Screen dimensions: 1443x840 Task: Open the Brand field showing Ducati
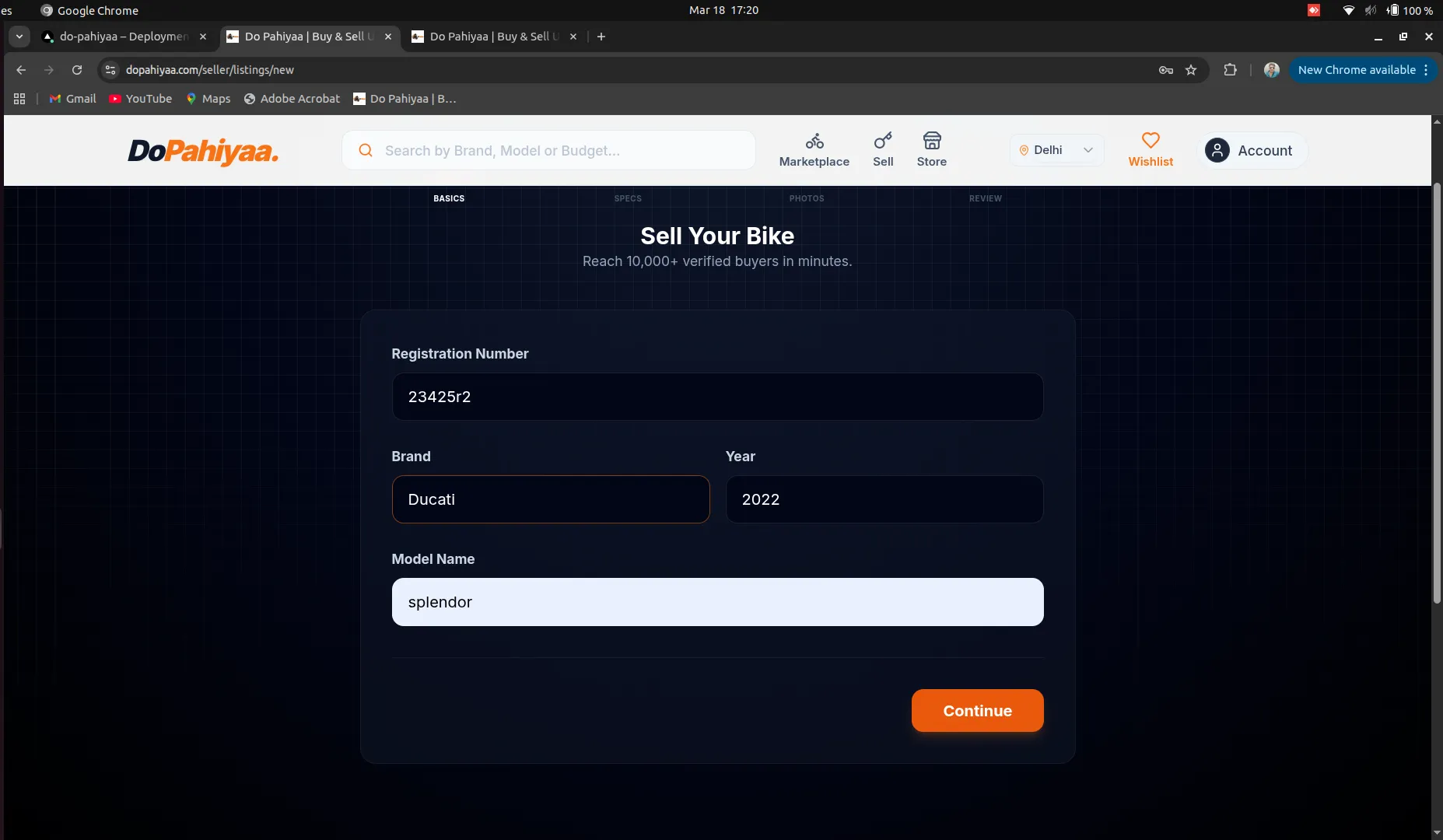point(550,499)
